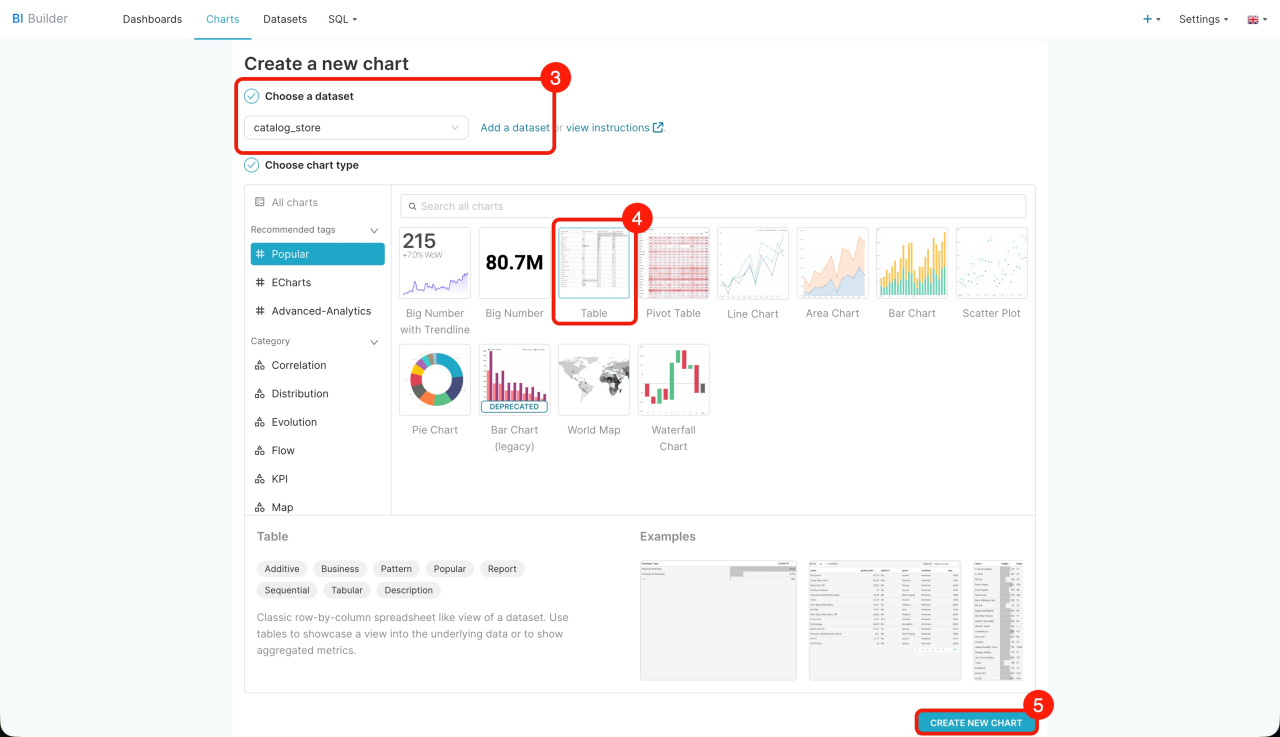This screenshot has width=1280, height=737.
Task: Select the Big Number with Trendline chart
Action: pyautogui.click(x=435, y=263)
